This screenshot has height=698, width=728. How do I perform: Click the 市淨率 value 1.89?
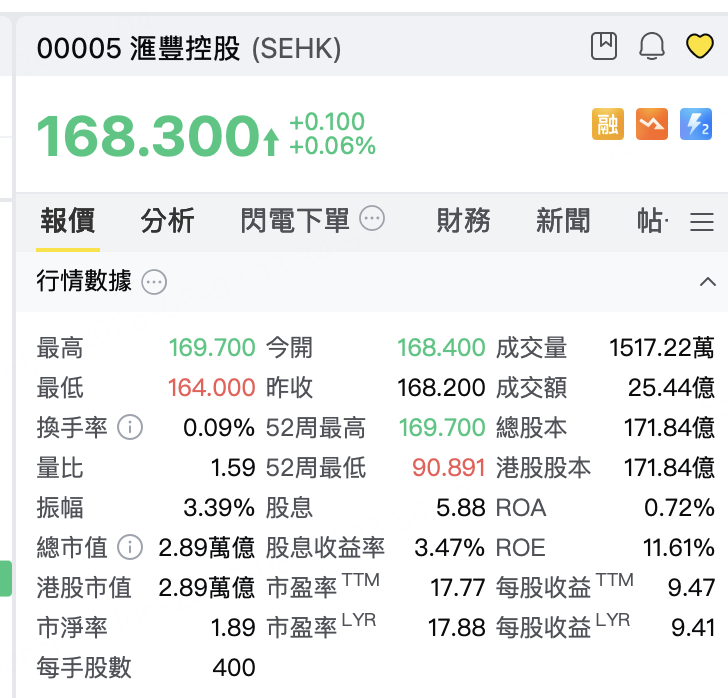tap(233, 627)
